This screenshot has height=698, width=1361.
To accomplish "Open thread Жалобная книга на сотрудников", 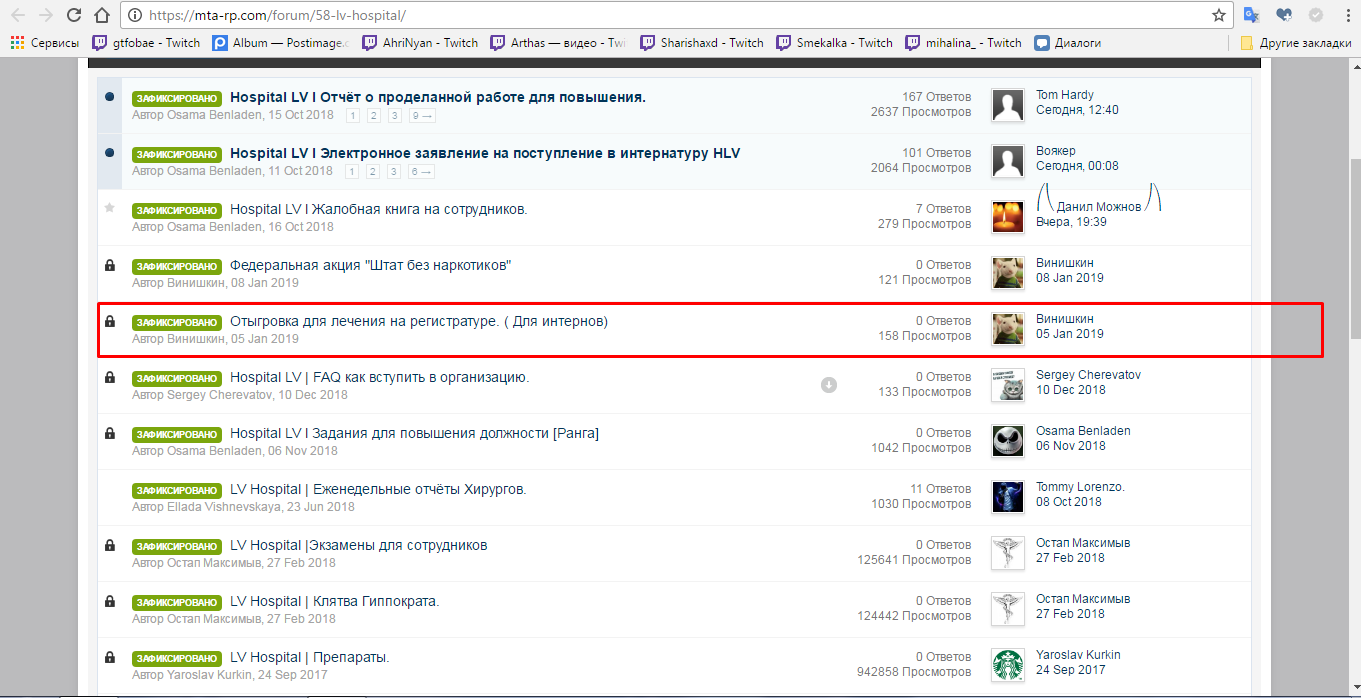I will pyautogui.click(x=378, y=209).
